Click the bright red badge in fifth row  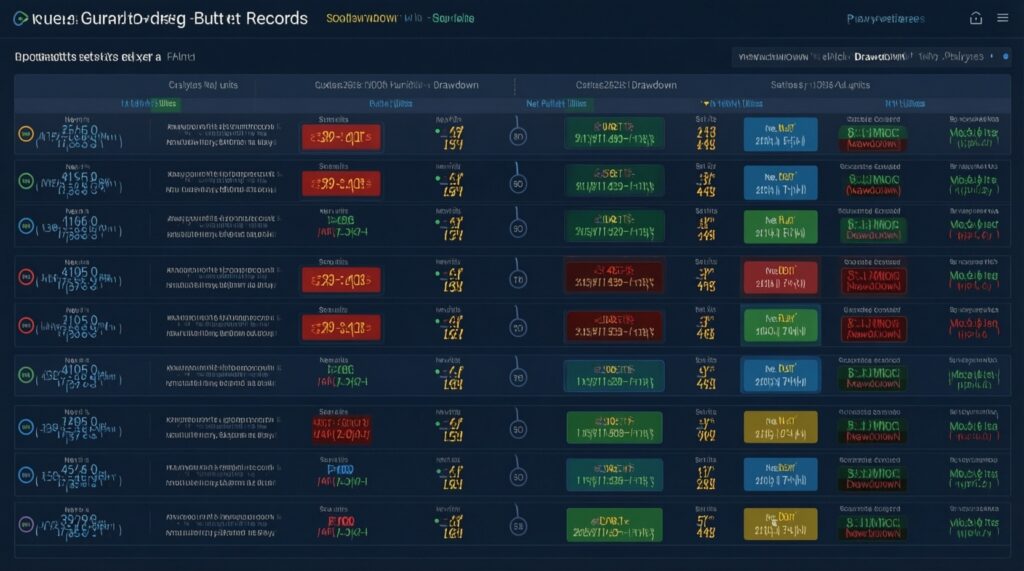[x=341, y=328]
